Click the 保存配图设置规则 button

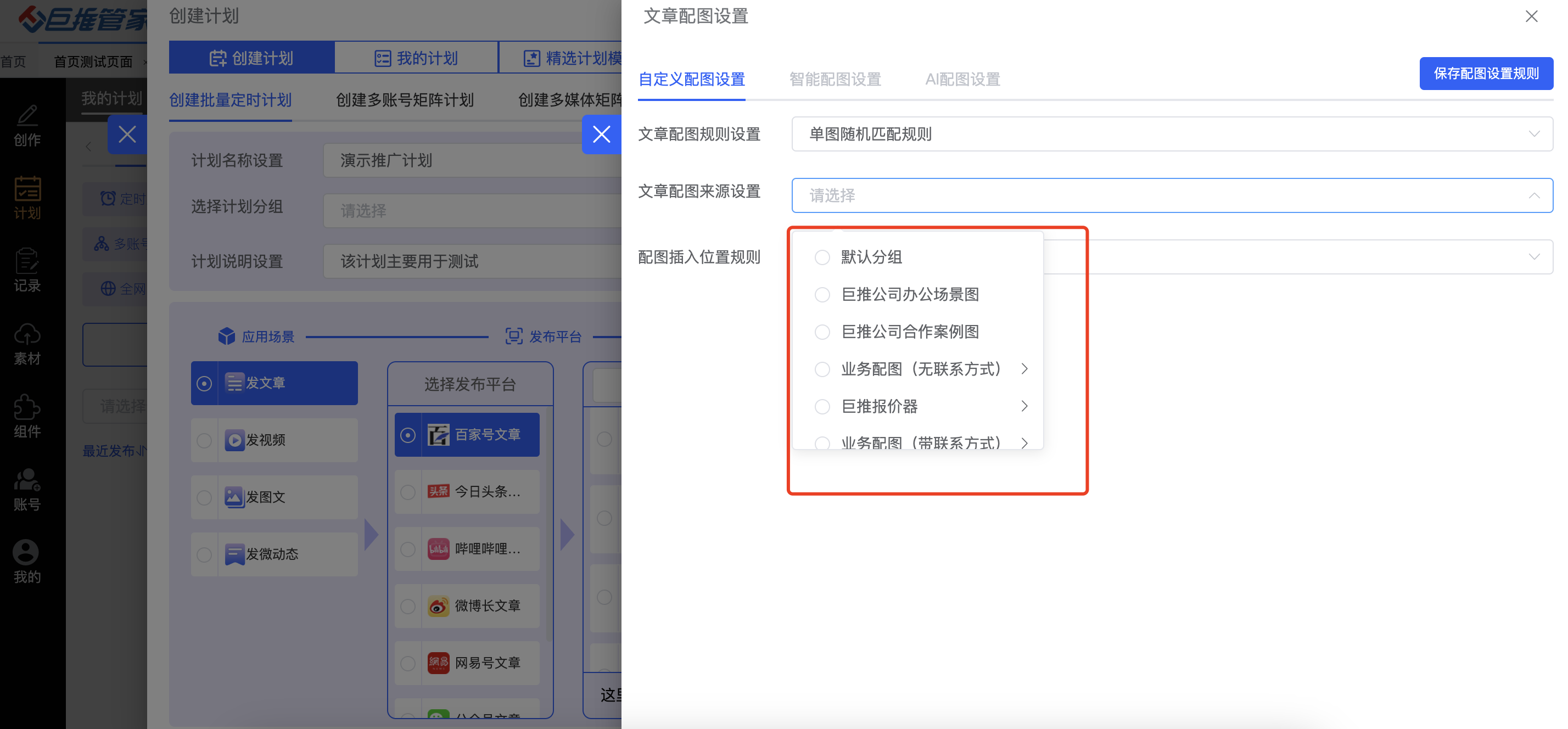(1486, 73)
